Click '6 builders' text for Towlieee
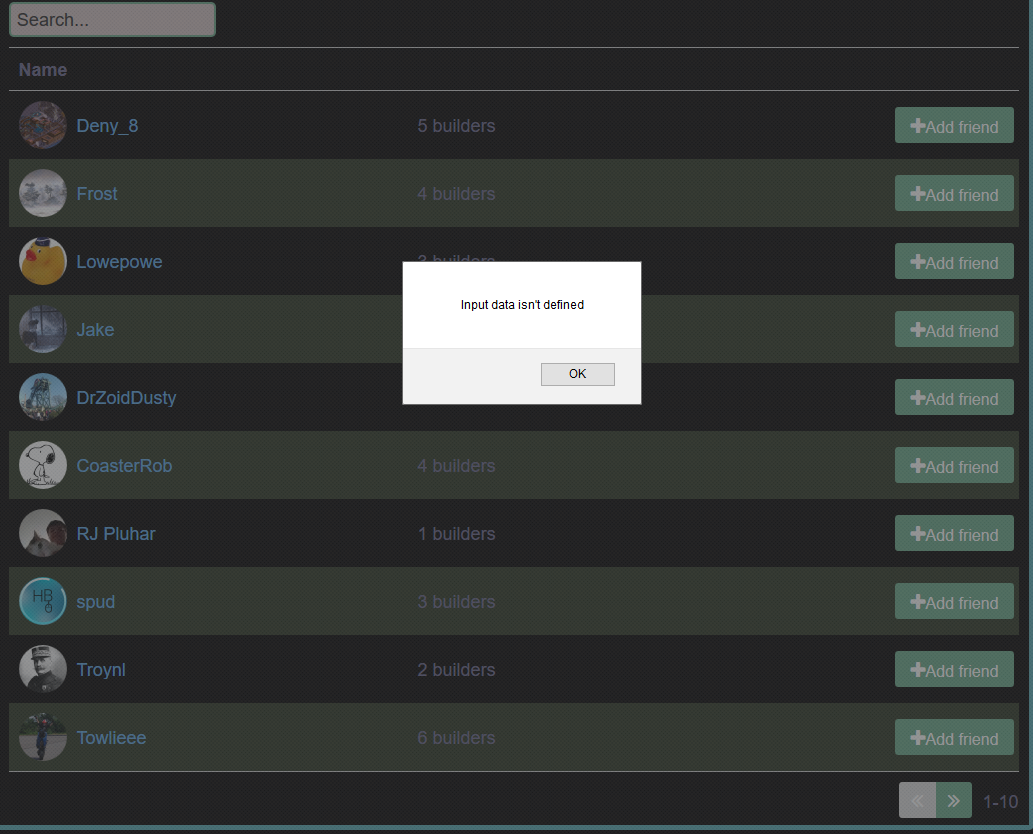 [456, 738]
